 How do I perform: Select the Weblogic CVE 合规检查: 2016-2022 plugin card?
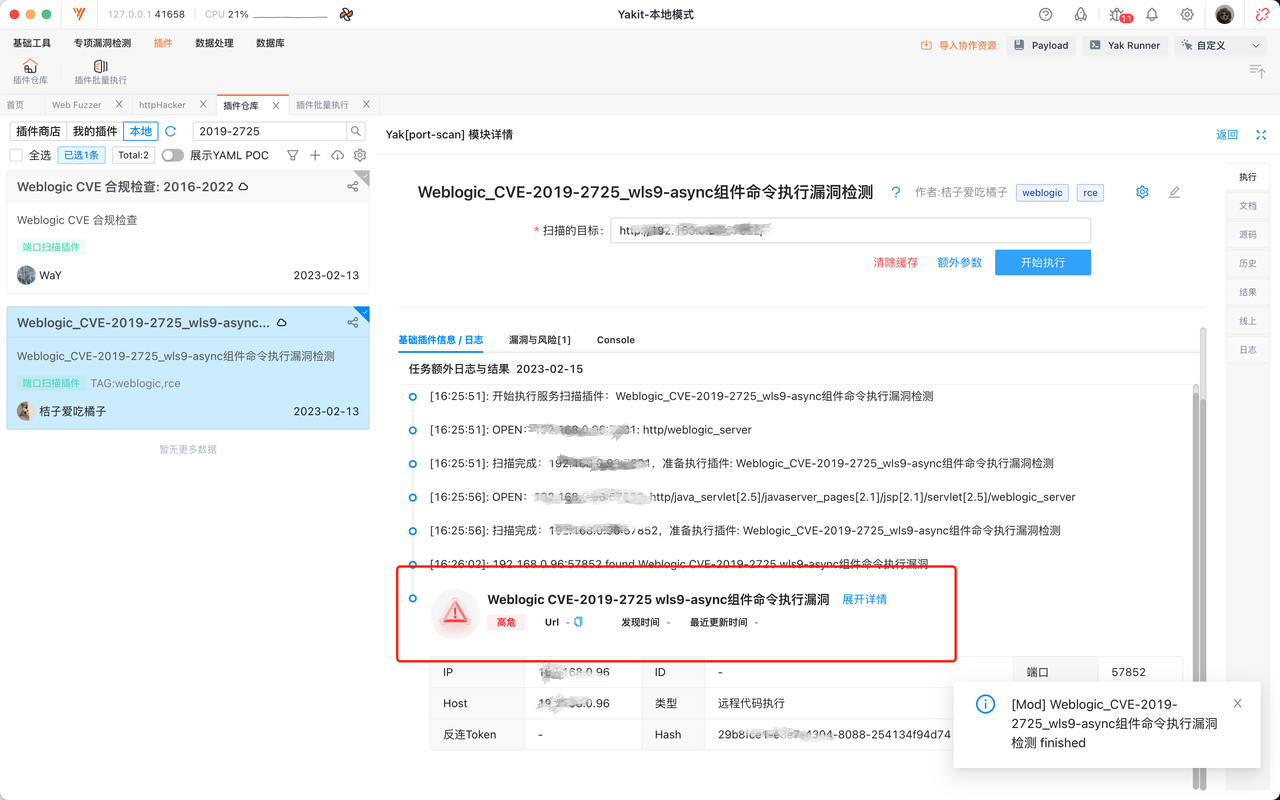coord(188,231)
